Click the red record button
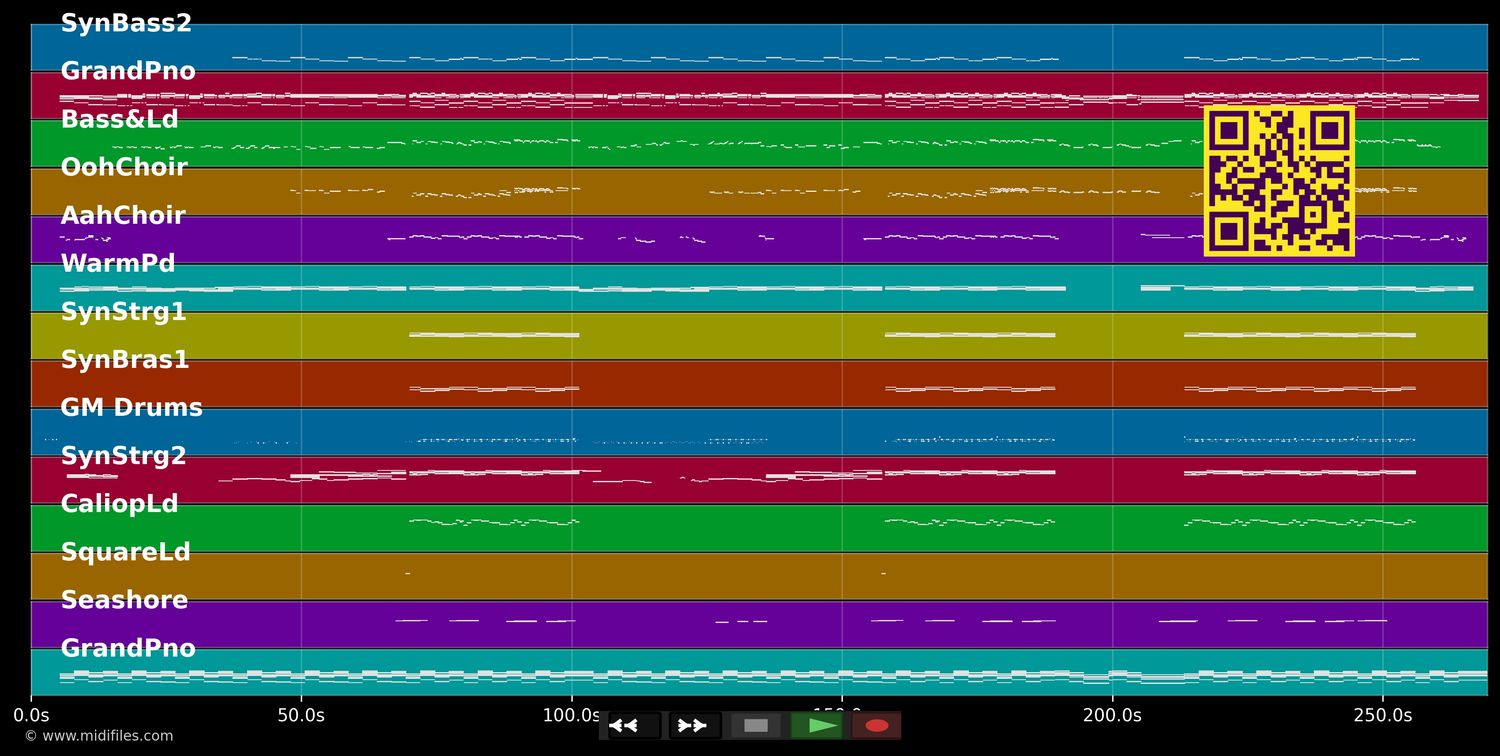Image resolution: width=1500 pixels, height=756 pixels. [x=877, y=726]
